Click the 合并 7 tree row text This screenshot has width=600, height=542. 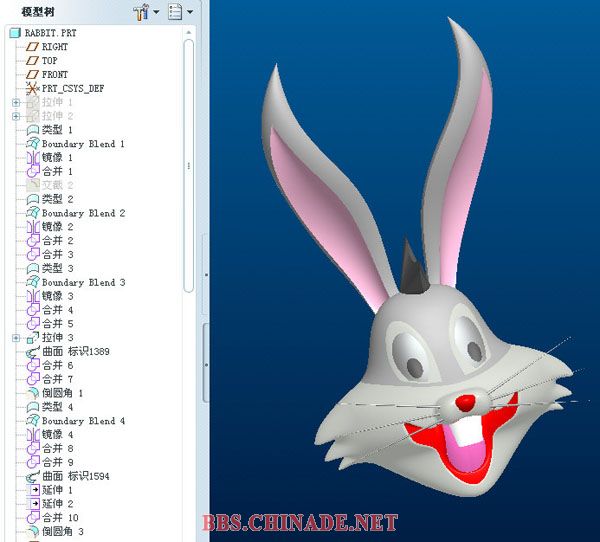coord(57,379)
